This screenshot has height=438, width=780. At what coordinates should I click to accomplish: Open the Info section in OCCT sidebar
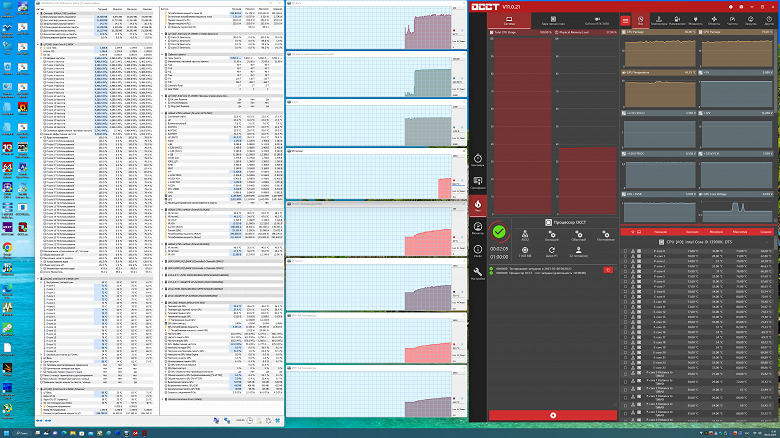click(478, 251)
